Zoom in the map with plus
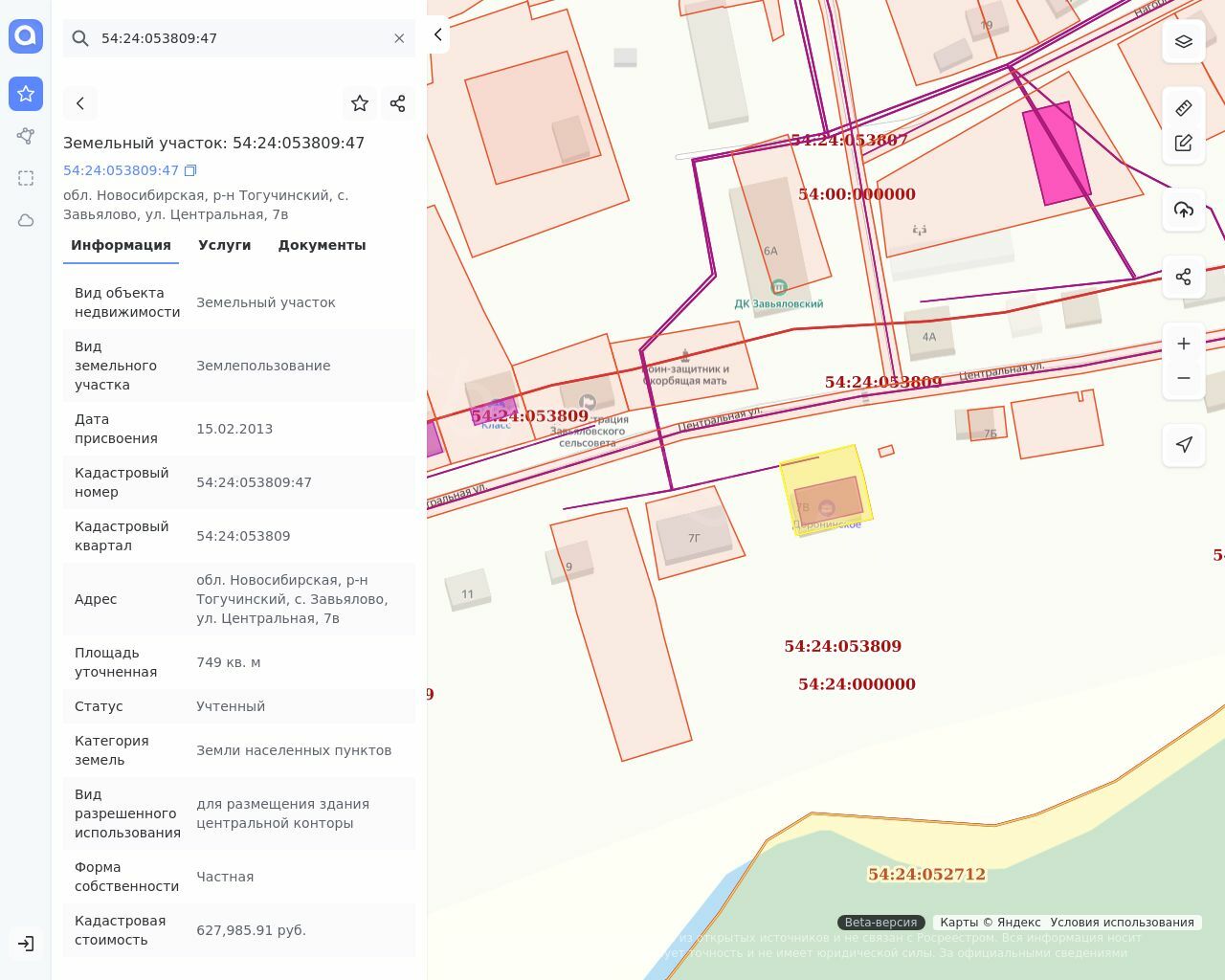1225x980 pixels. [x=1184, y=344]
